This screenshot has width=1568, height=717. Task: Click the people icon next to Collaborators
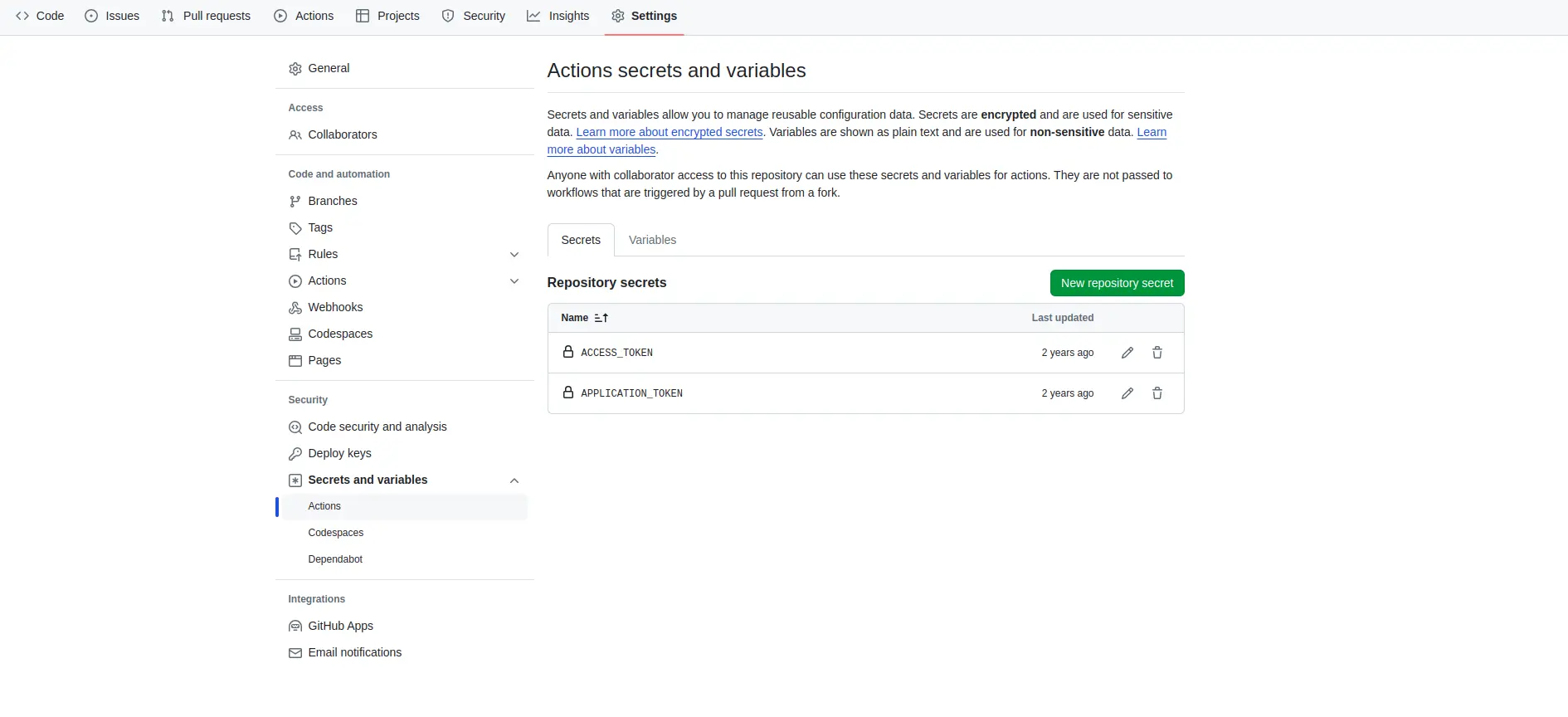295,135
